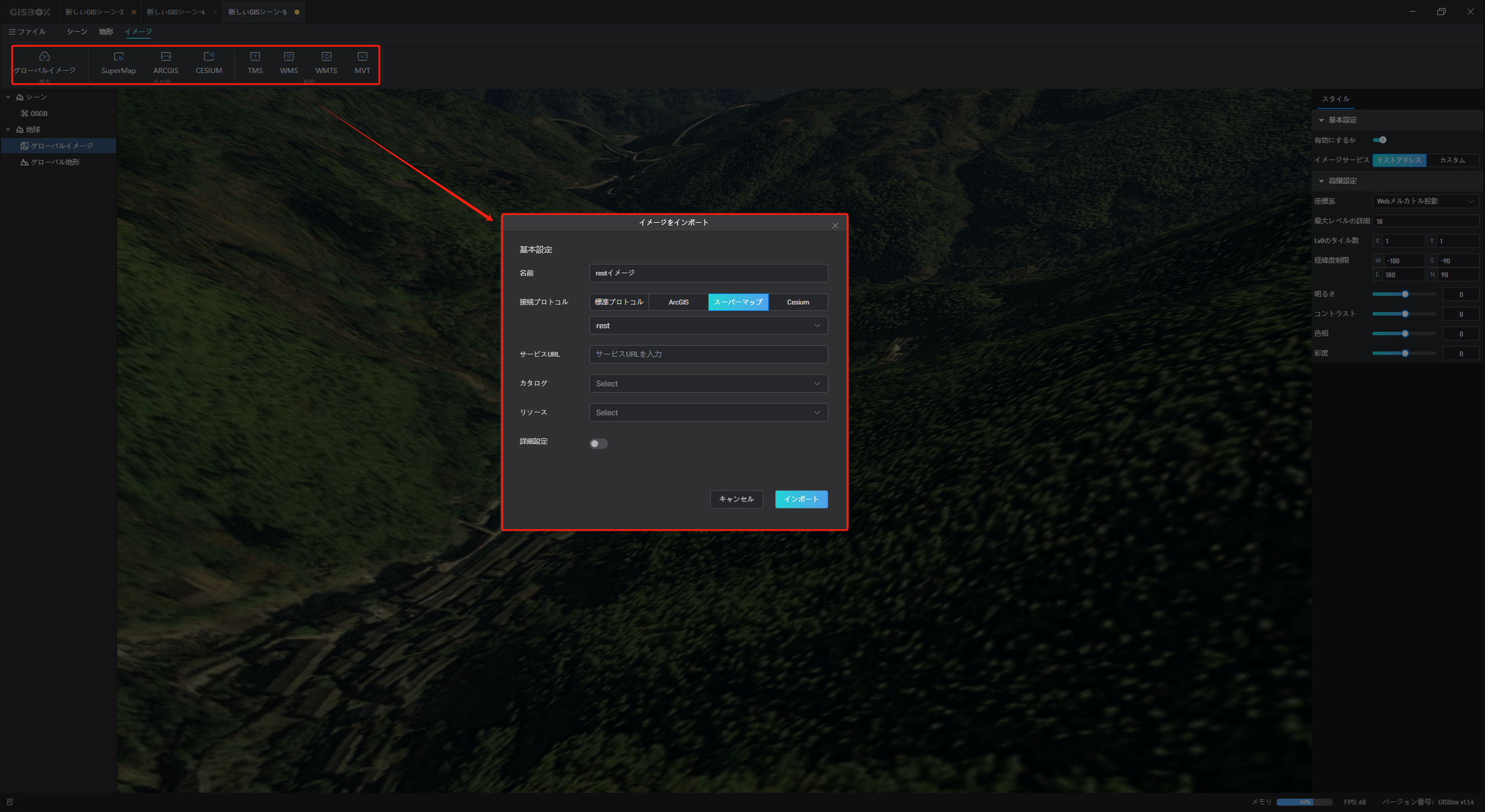This screenshot has width=1485, height=812.
Task: Open the WMTS import tool
Action: (326, 62)
